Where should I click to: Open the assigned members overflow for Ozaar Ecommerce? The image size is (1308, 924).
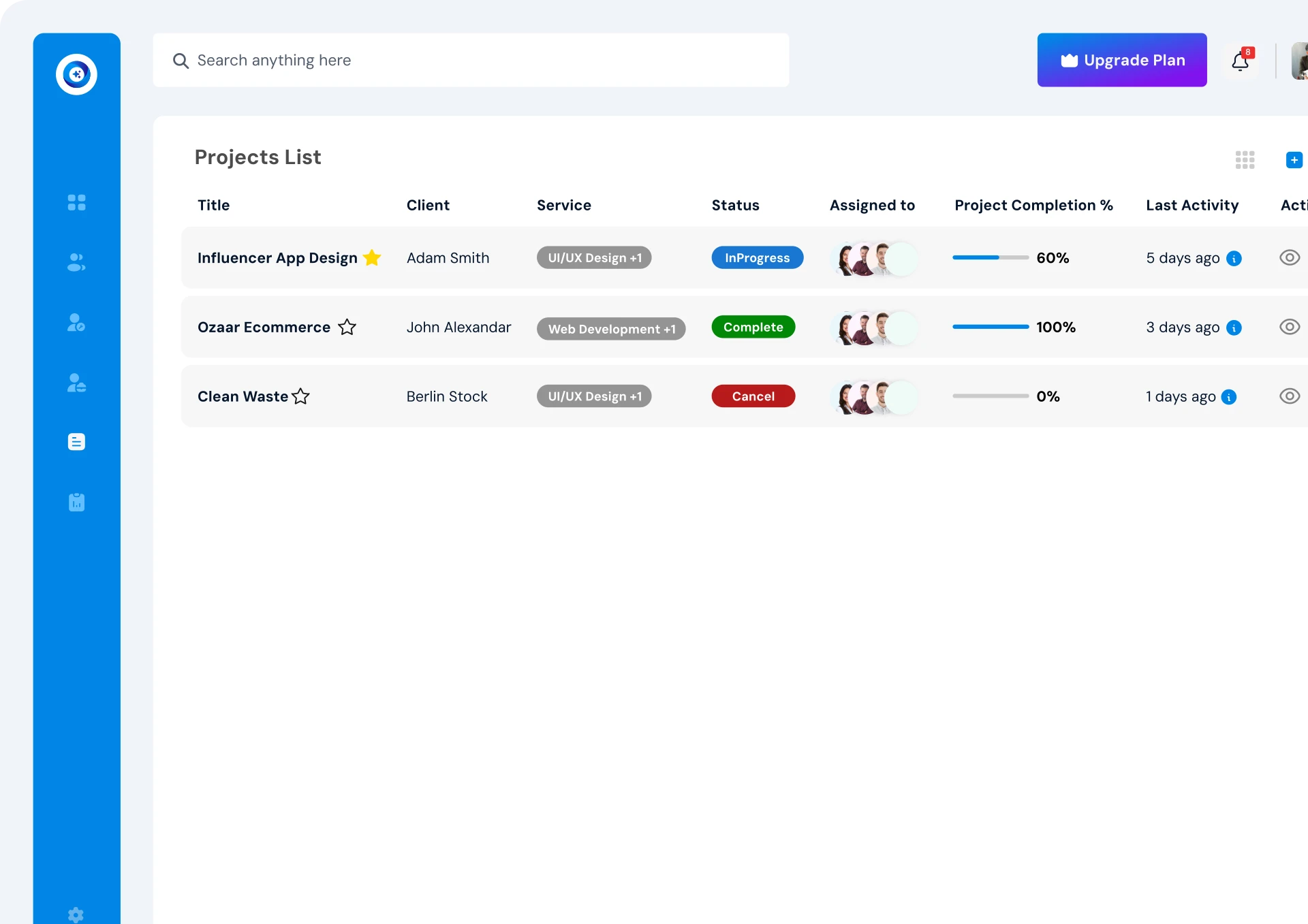tap(904, 327)
